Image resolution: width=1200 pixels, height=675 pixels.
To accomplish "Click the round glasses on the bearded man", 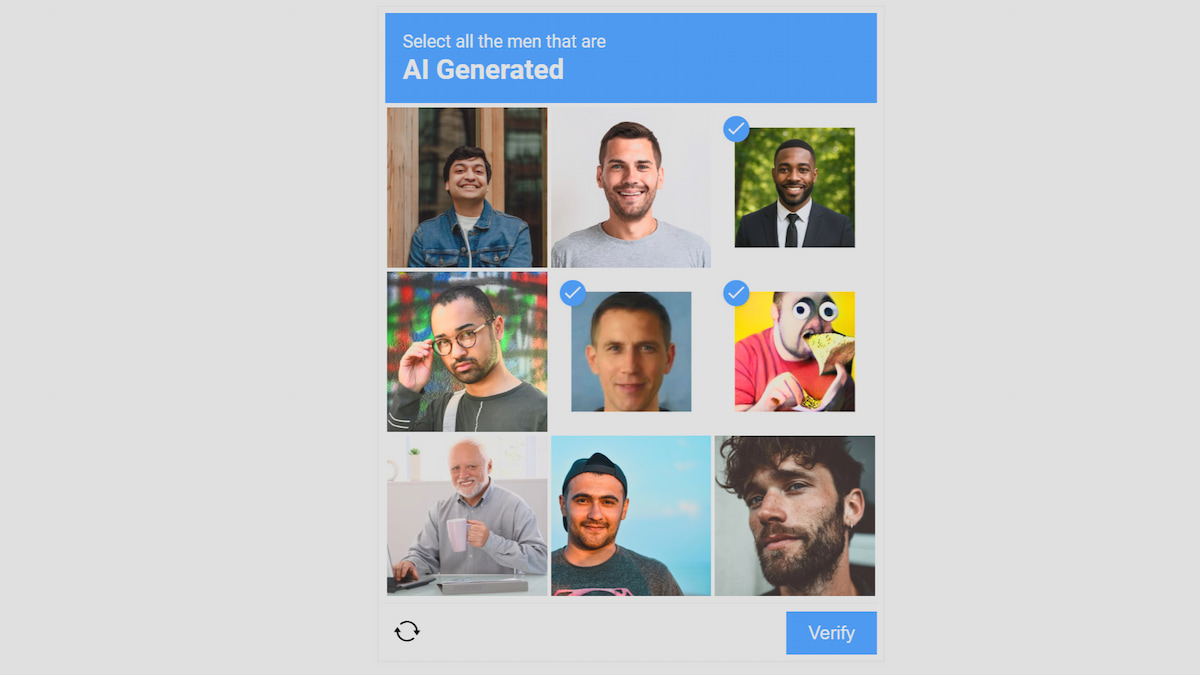I will pos(460,340).
